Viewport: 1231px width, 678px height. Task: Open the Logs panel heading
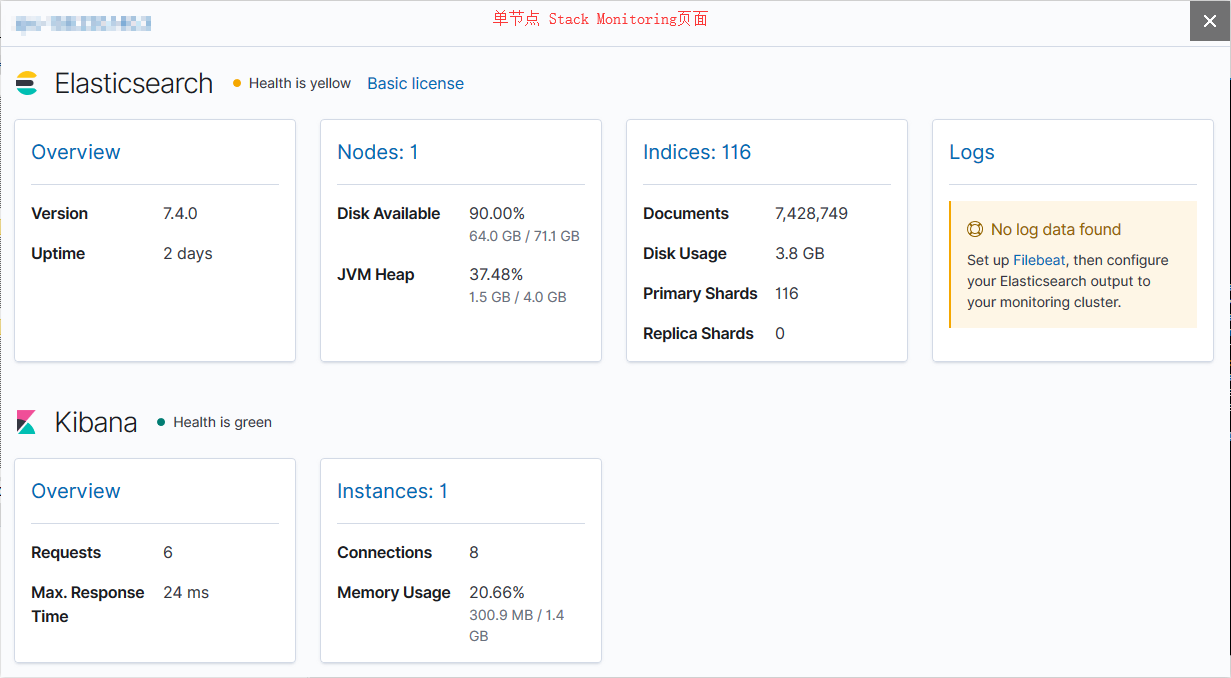[971, 152]
